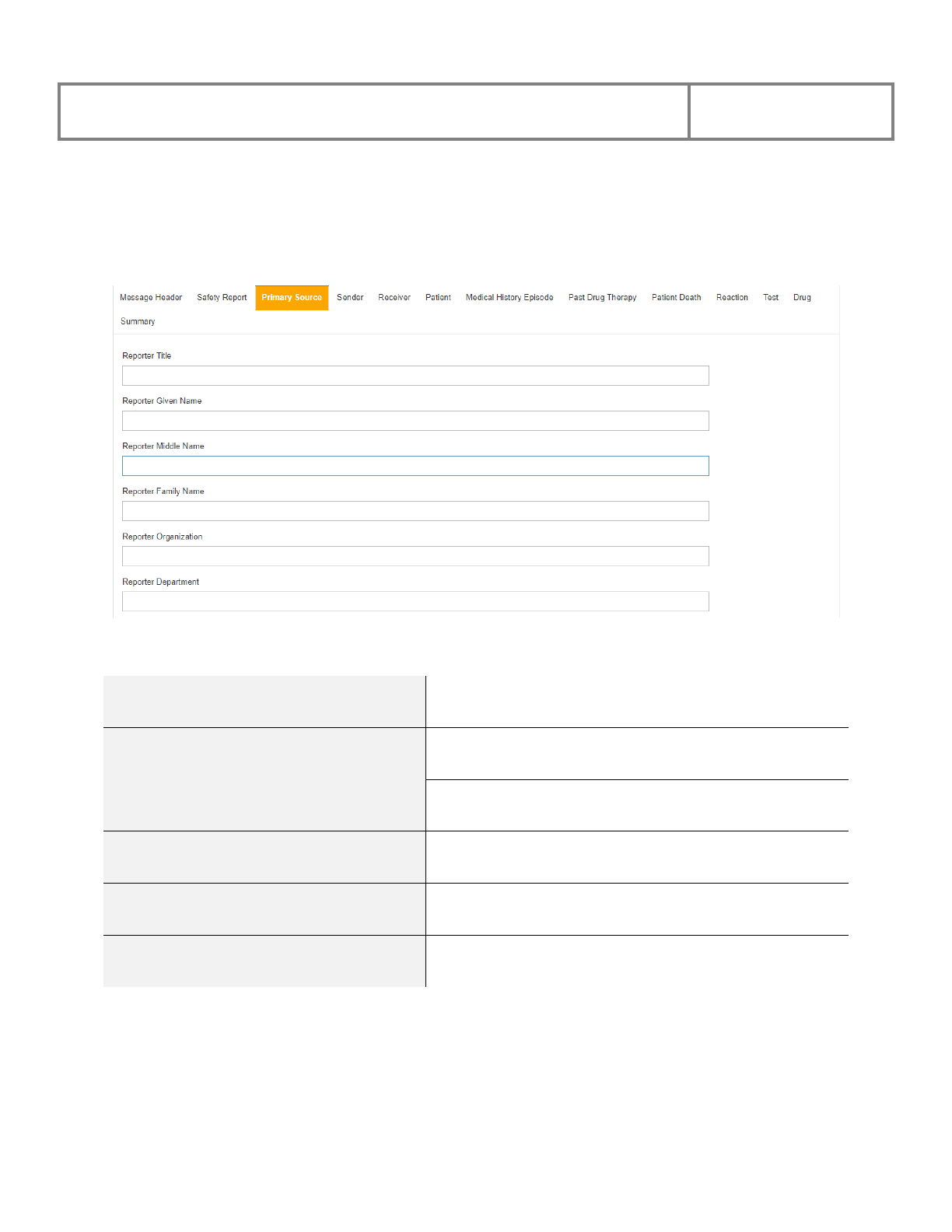The height and width of the screenshot is (1232, 952).
Task: Go to the Summary tab
Action: pos(138,322)
